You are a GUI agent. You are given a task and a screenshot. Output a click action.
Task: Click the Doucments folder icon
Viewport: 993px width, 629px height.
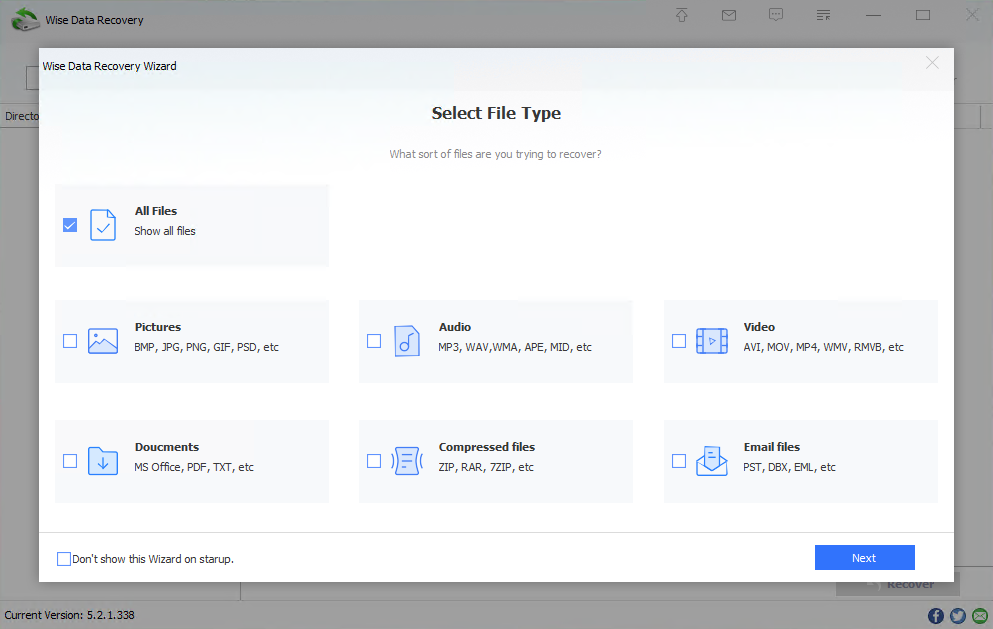point(103,461)
